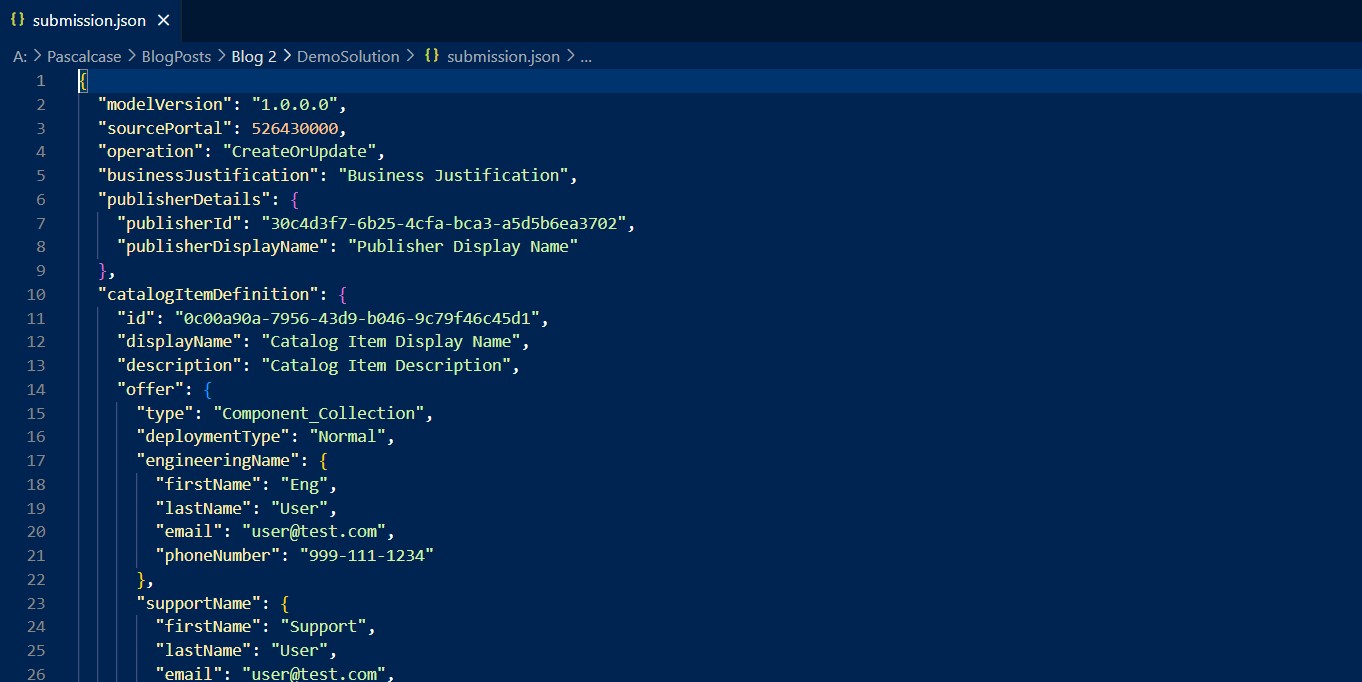Click the Component_Collection type value

tap(320, 413)
